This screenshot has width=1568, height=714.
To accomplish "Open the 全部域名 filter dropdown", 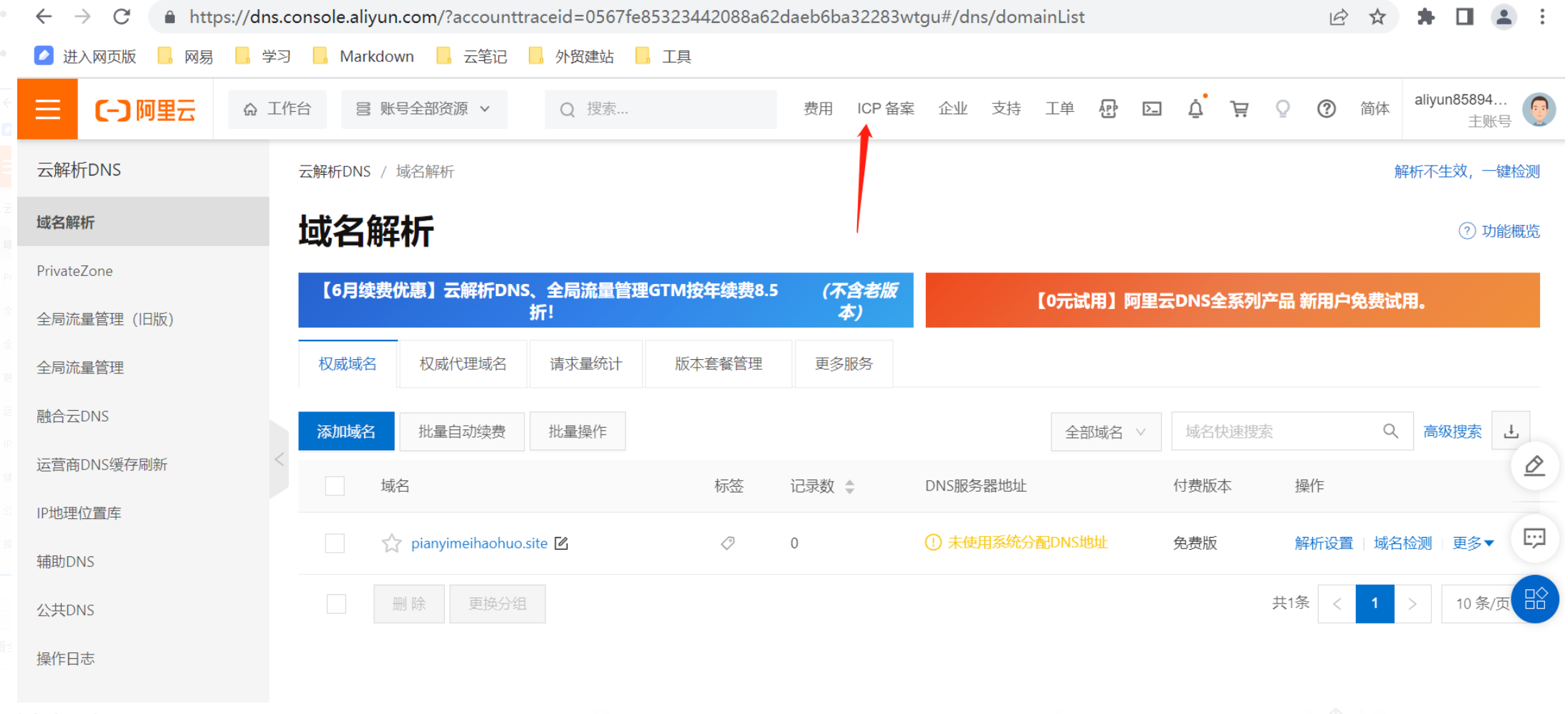I will point(1105,432).
